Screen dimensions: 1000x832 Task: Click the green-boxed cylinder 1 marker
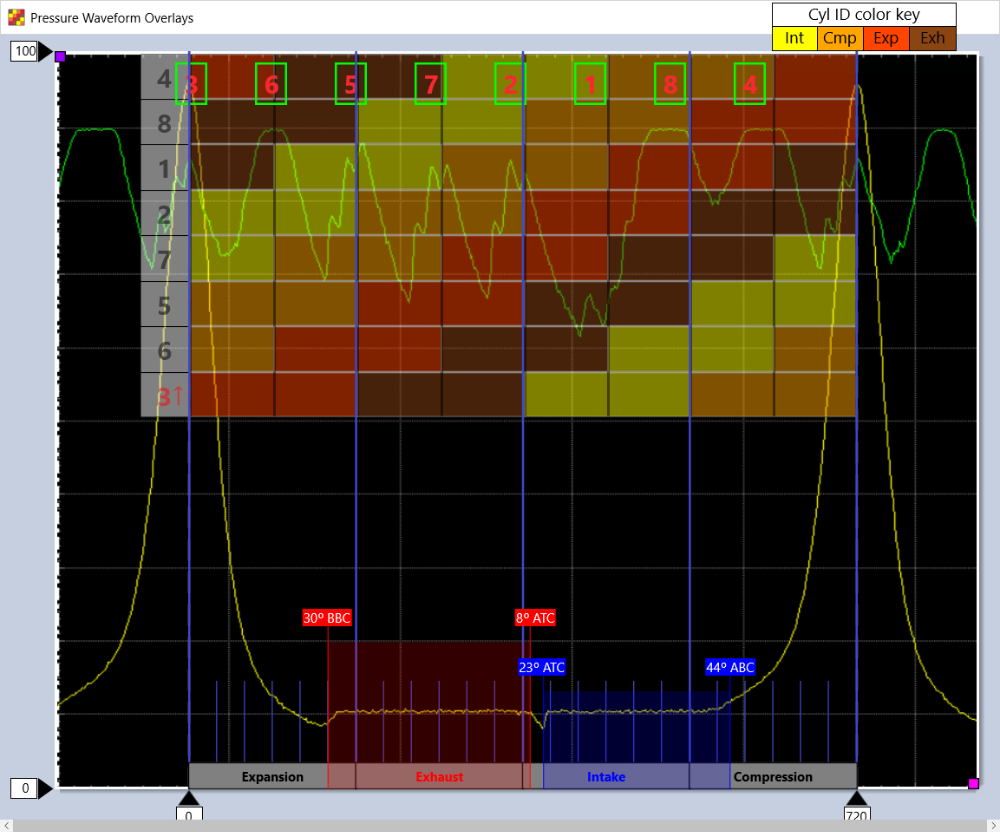coord(590,84)
